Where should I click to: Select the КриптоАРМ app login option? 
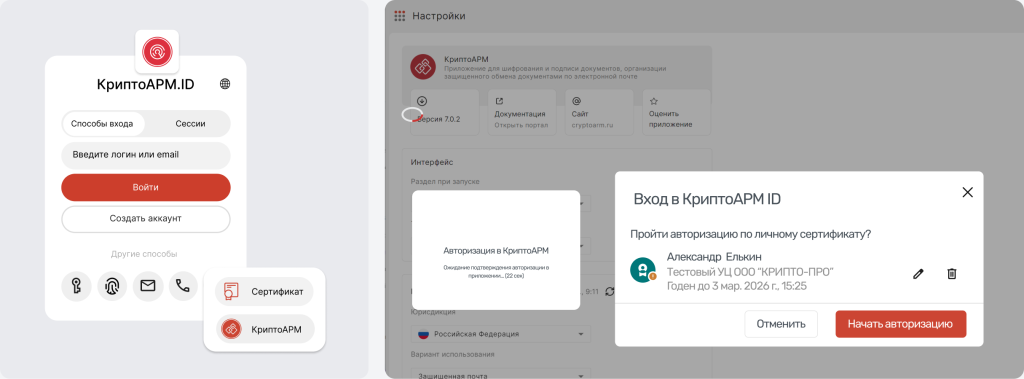264,329
